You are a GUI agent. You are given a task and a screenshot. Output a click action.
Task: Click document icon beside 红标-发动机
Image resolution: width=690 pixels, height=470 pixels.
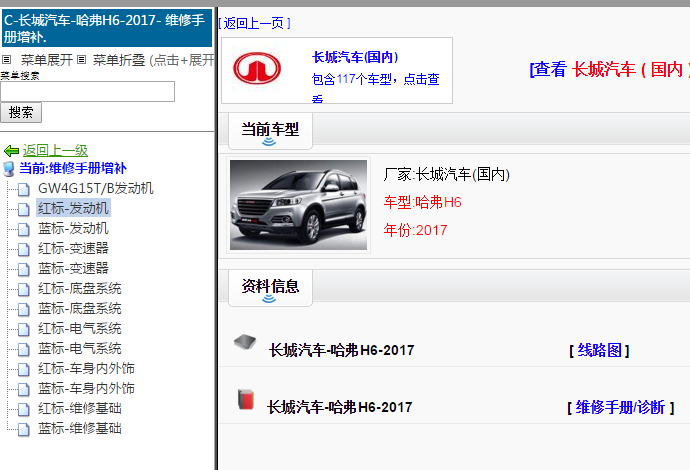(24, 209)
